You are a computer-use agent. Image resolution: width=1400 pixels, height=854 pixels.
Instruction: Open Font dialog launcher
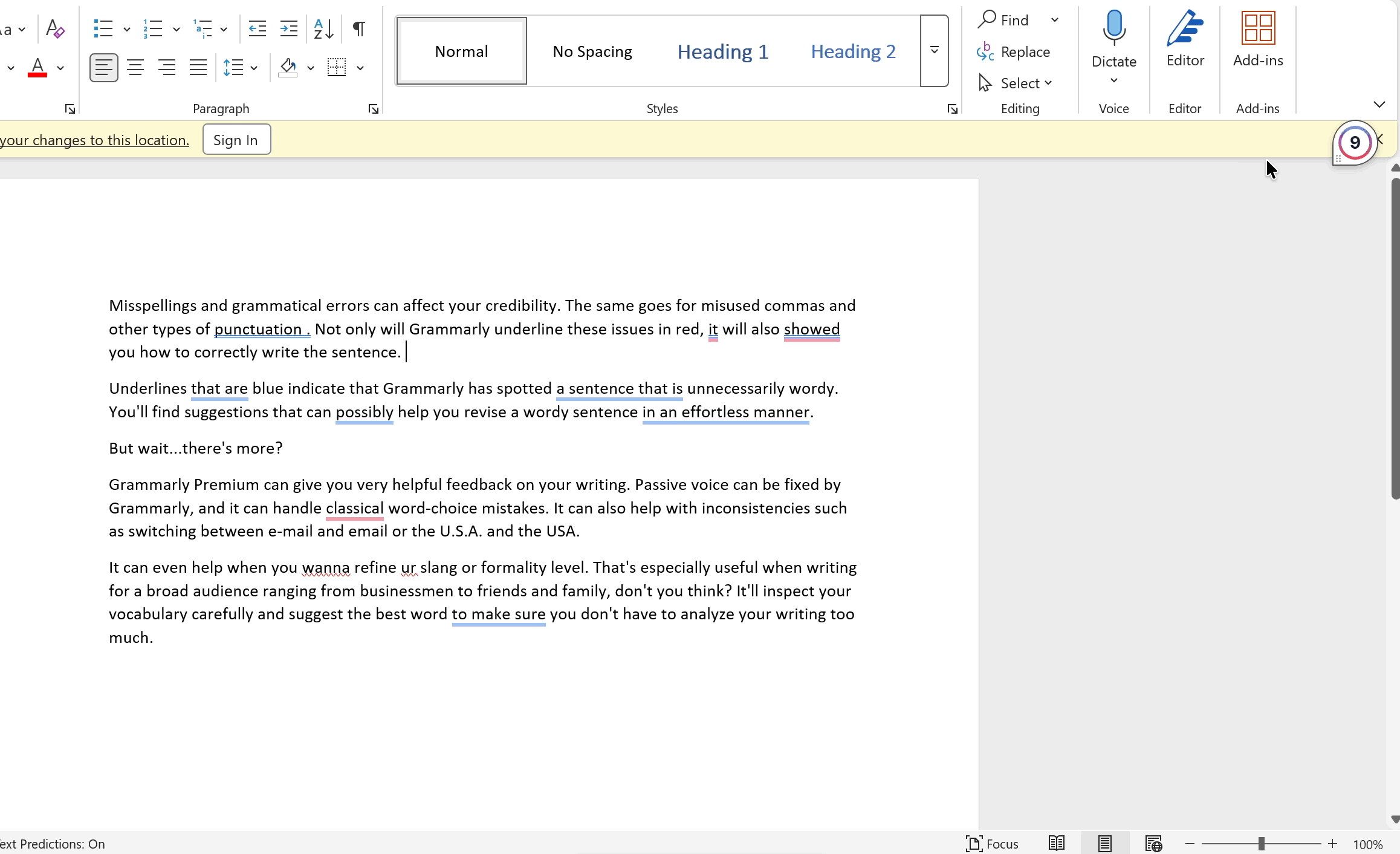[x=70, y=109]
